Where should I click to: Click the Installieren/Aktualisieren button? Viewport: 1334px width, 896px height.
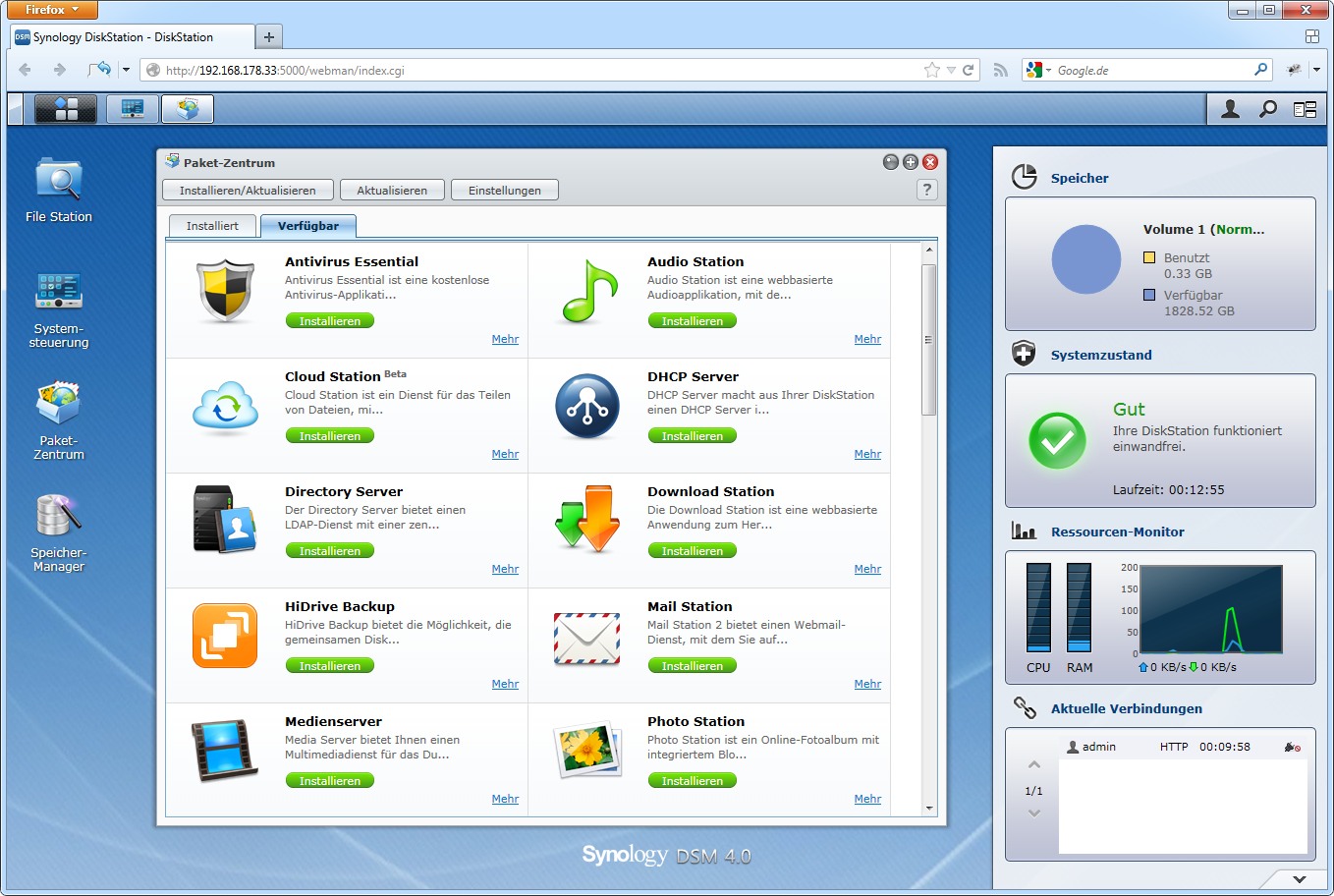[x=248, y=190]
